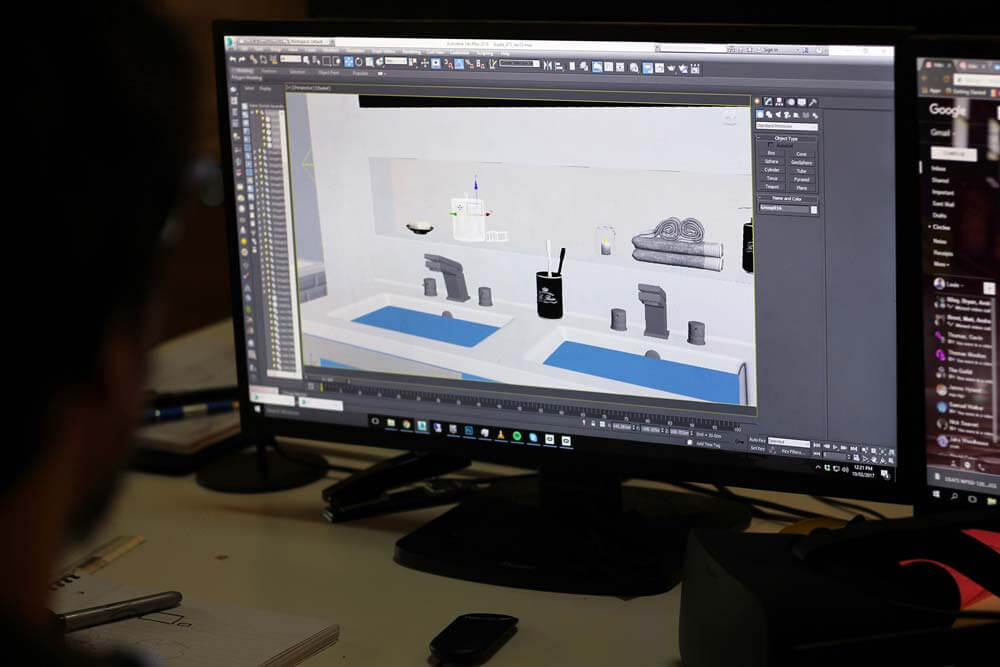Image resolution: width=1000 pixels, height=667 pixels.
Task: Toggle Set Key animation mode
Action: tap(757, 448)
